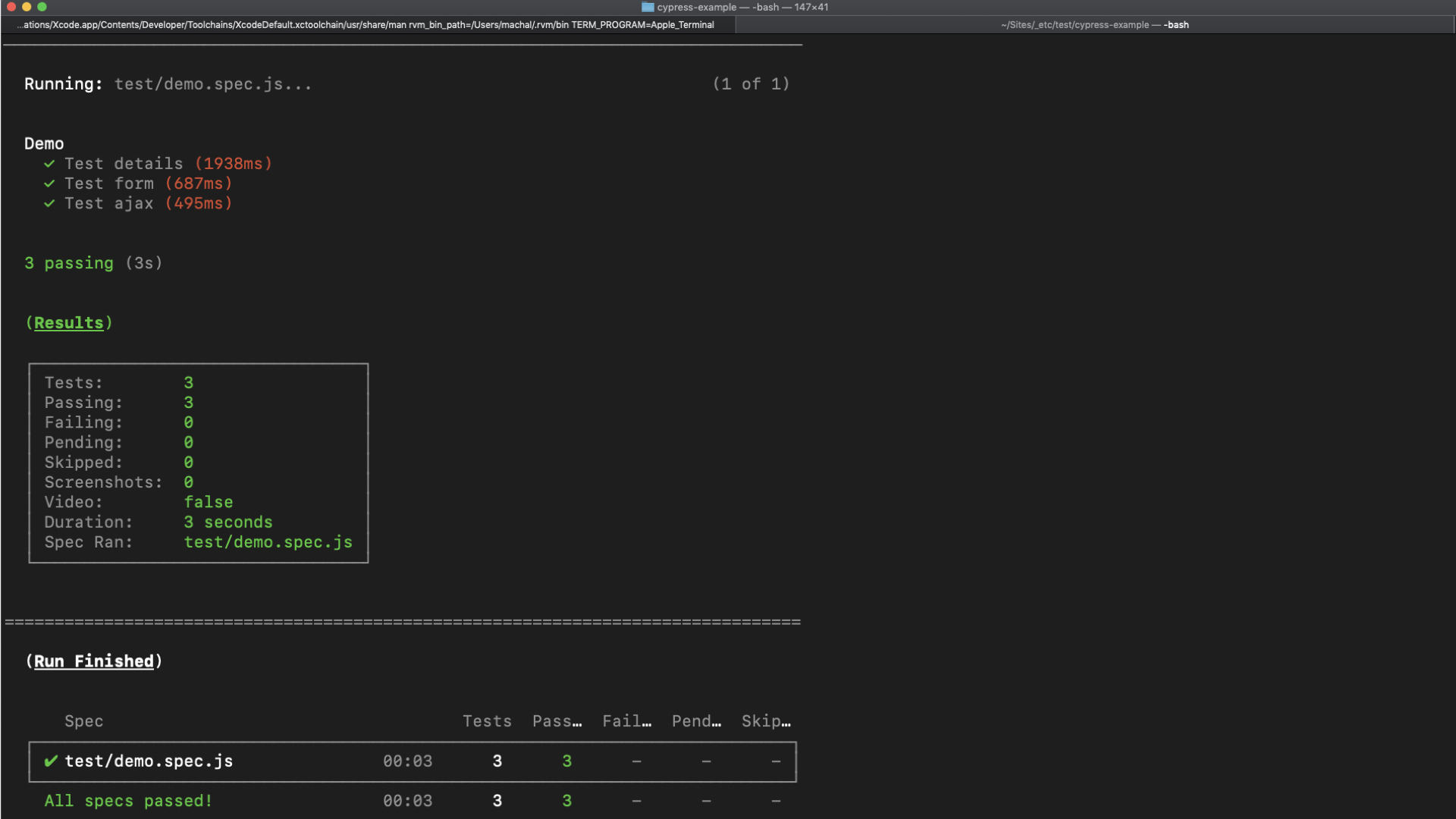The image size is (1456, 819).
Task: Click the Run Finished heading
Action: (93, 661)
